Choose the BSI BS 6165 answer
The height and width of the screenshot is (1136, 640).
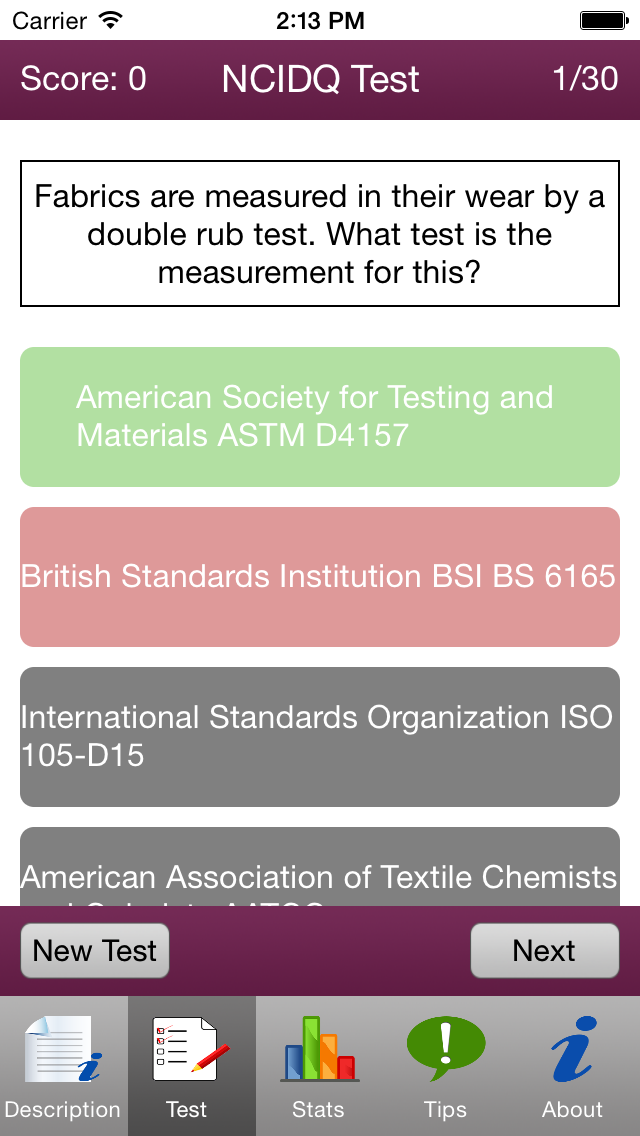coord(320,577)
